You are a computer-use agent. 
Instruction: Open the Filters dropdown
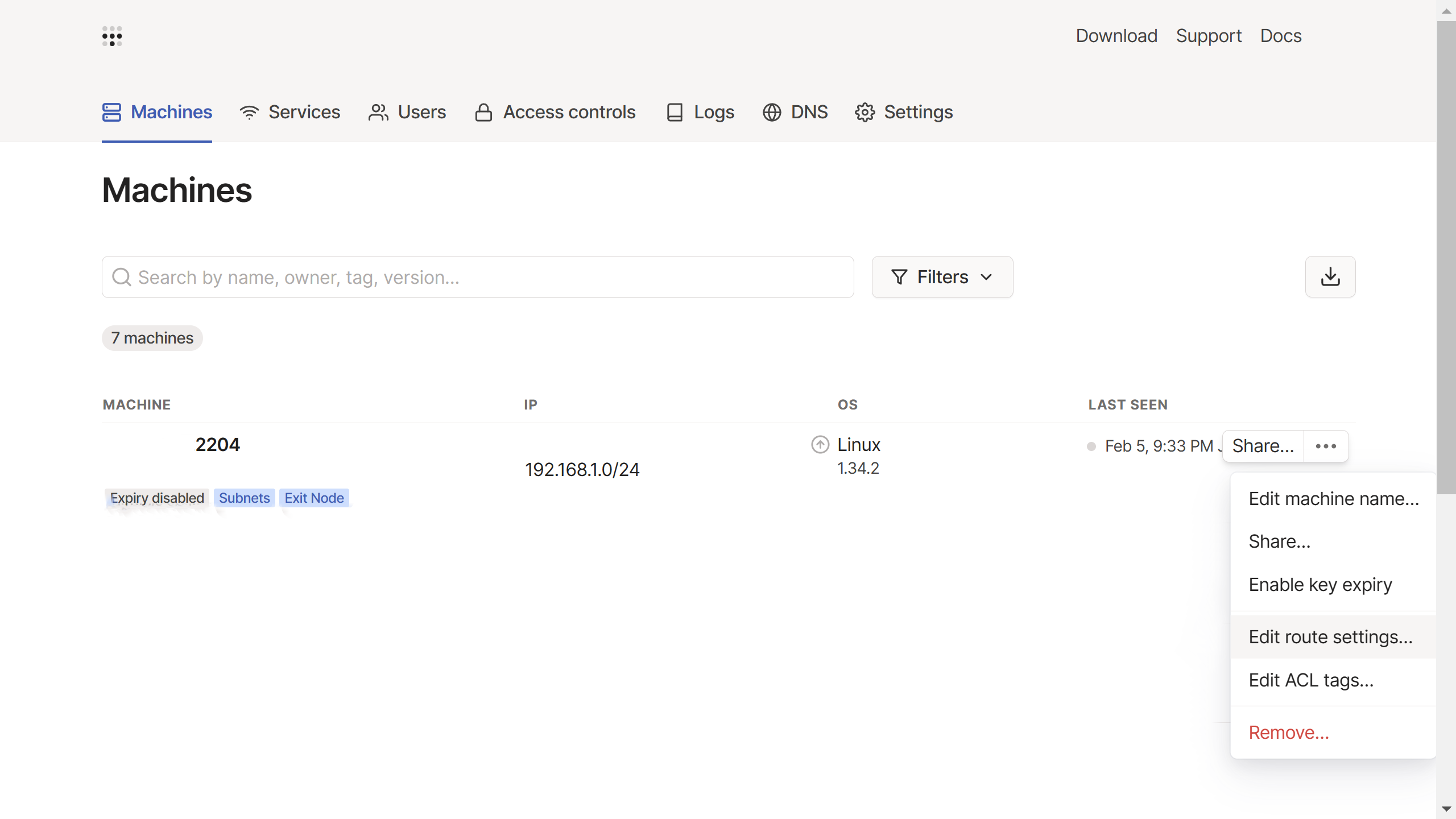942,277
